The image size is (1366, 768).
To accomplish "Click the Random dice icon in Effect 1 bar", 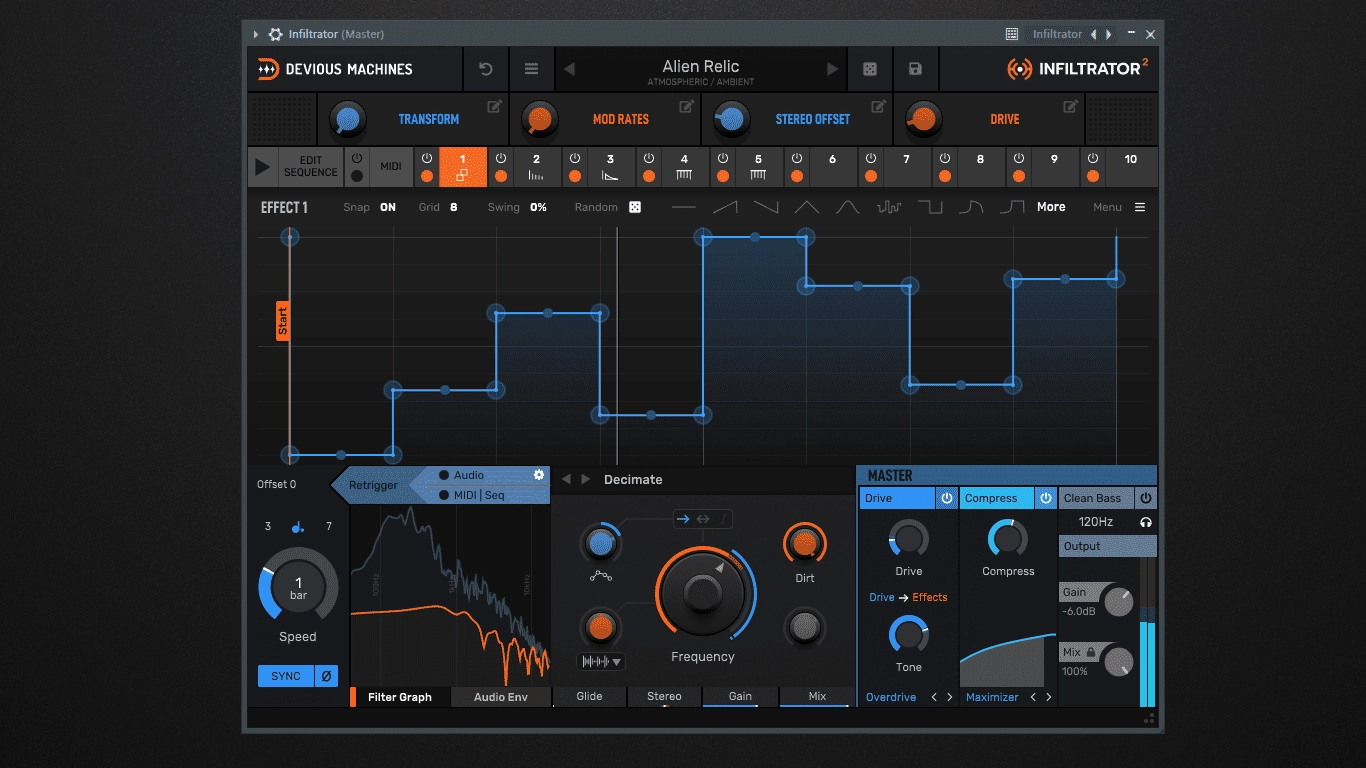I will pyautogui.click(x=635, y=207).
